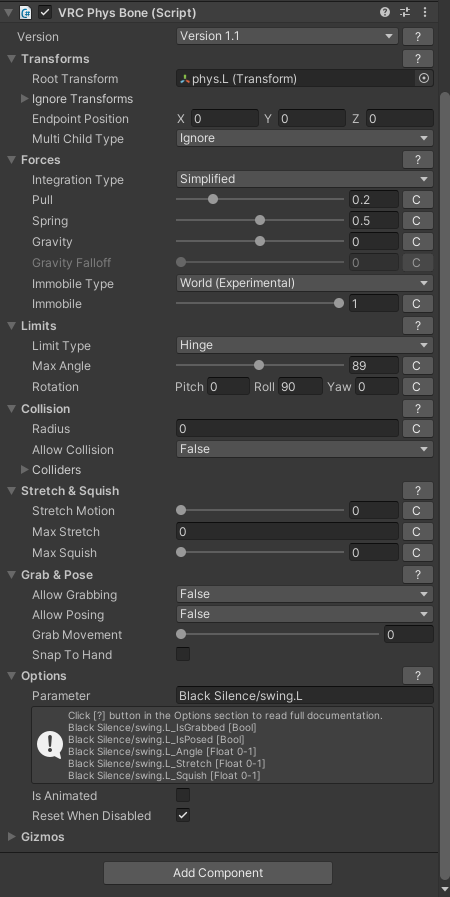Collapse the Collision section

point(11,408)
